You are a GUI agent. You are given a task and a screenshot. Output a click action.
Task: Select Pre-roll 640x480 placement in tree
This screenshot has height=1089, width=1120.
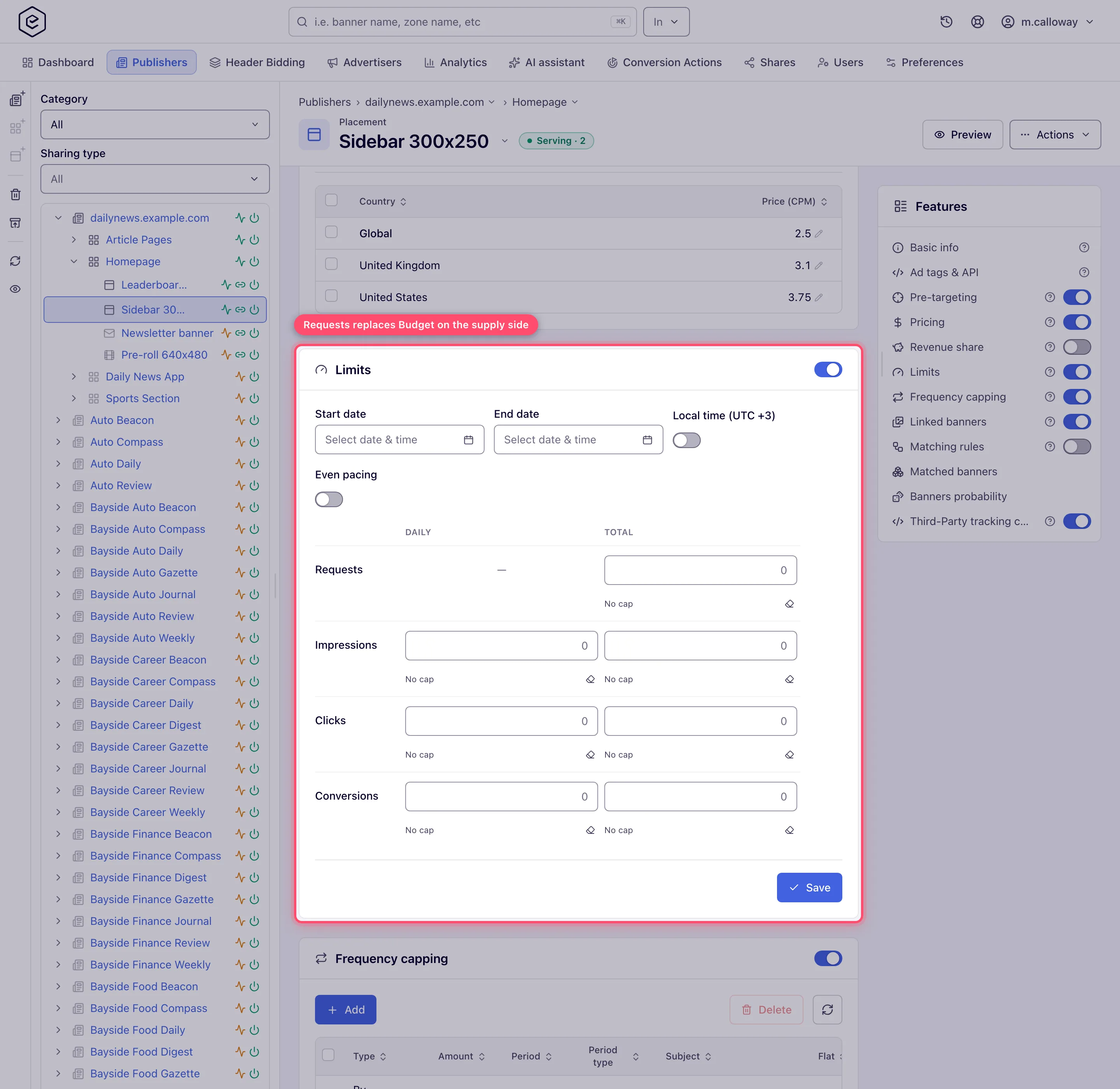pyautogui.click(x=164, y=355)
